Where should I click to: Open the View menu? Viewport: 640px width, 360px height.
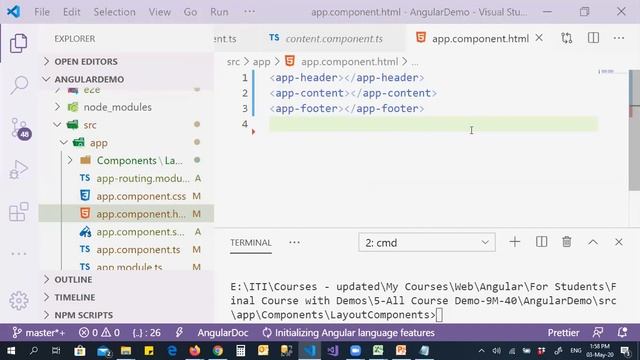(160, 12)
